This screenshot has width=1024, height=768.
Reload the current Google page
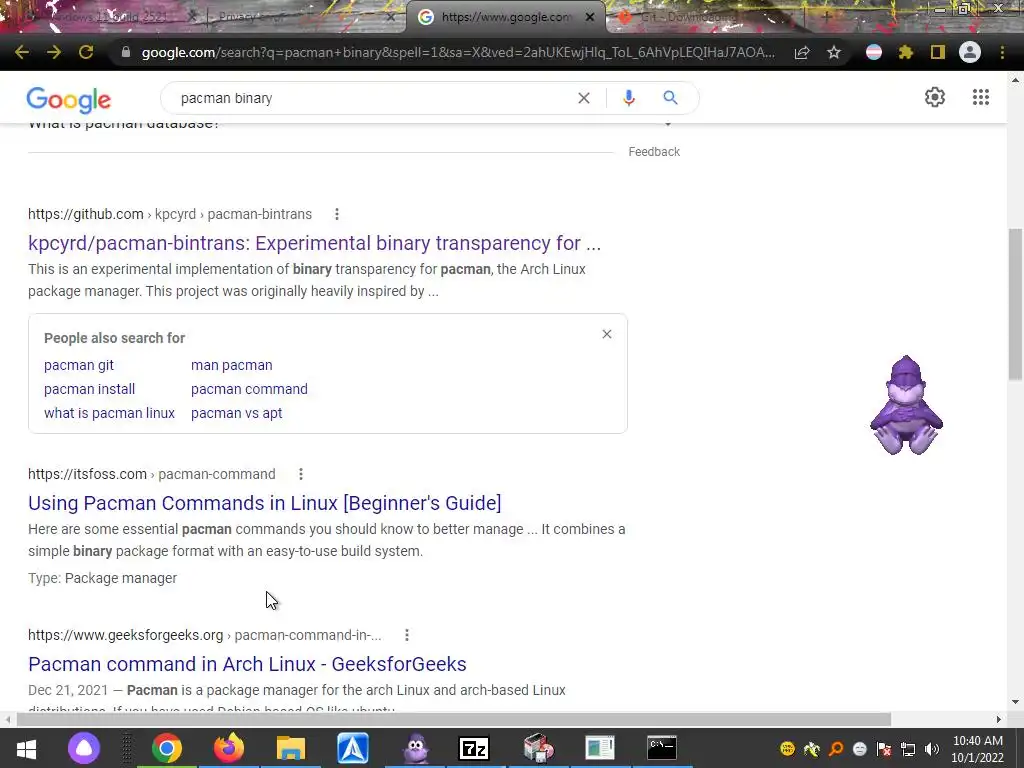click(86, 52)
